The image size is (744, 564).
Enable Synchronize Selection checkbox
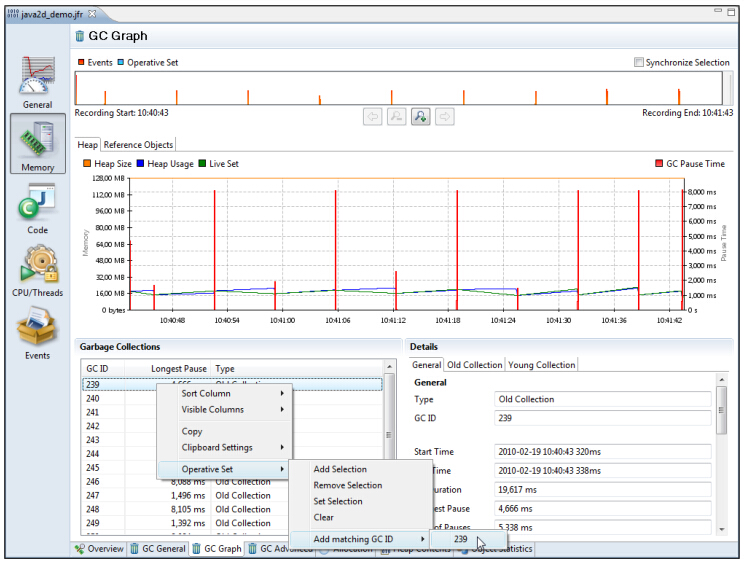coord(639,63)
